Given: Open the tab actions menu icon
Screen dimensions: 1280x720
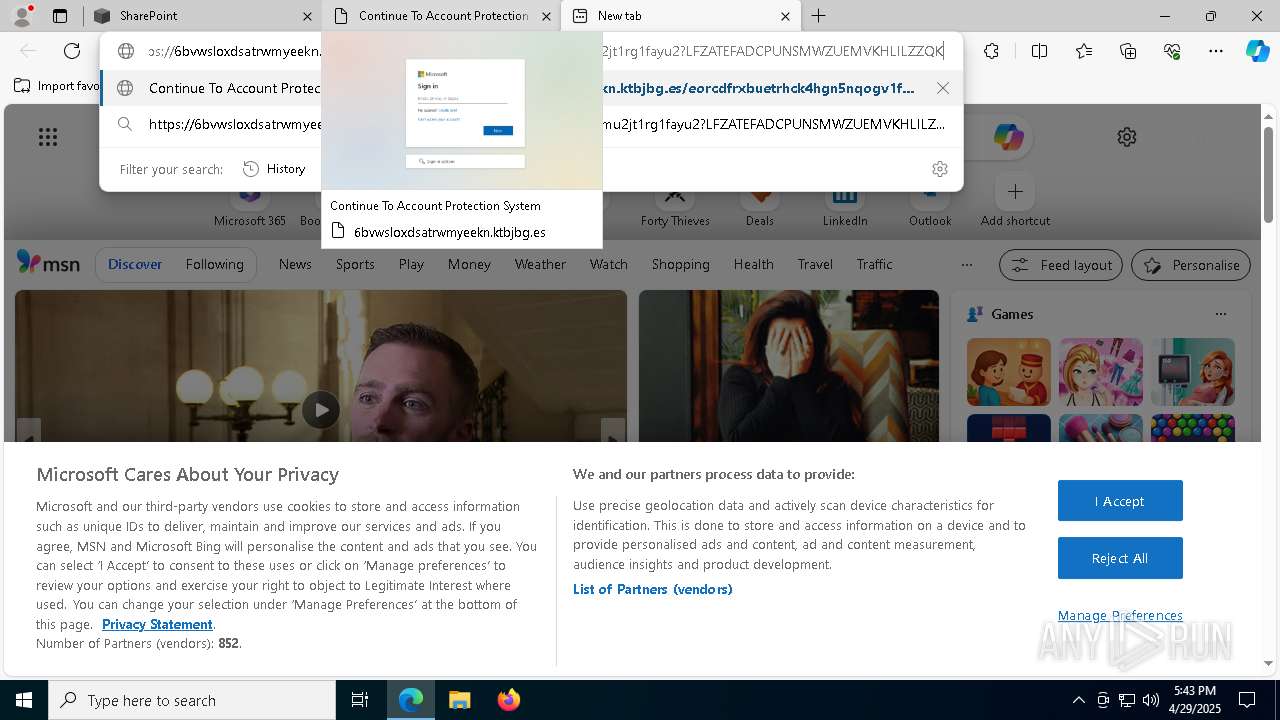Looking at the screenshot, I should click(60, 16).
